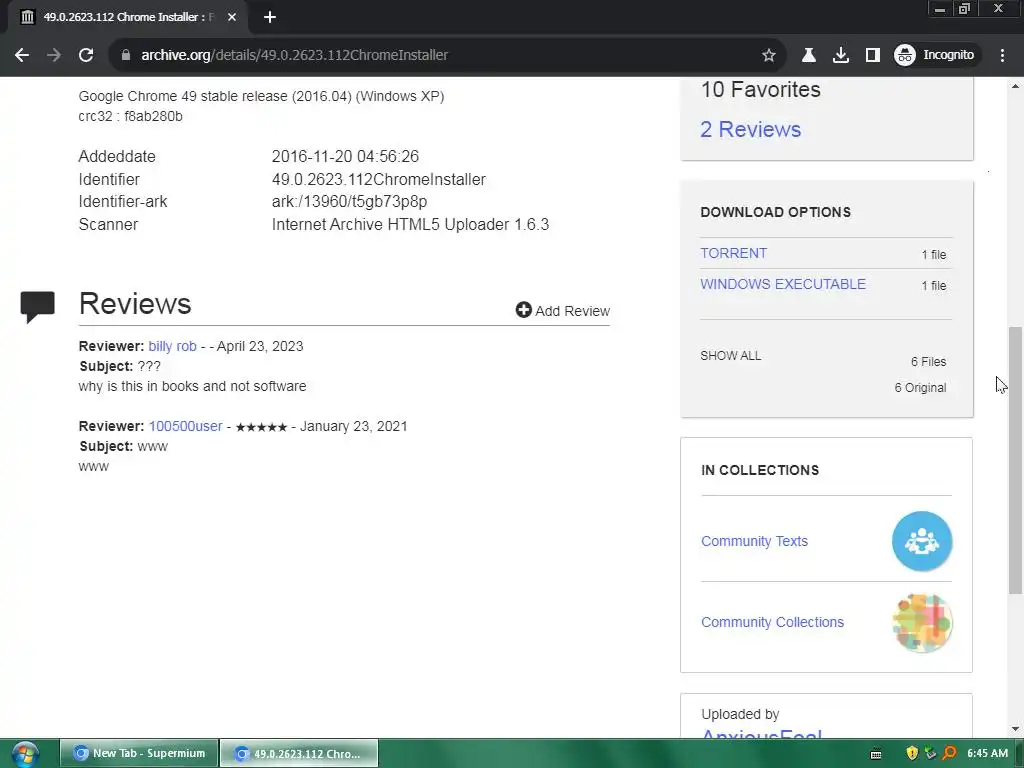This screenshot has height=768, width=1024.
Task: Switch to New Tab - Supermium taskbar window
Action: click(x=138, y=753)
